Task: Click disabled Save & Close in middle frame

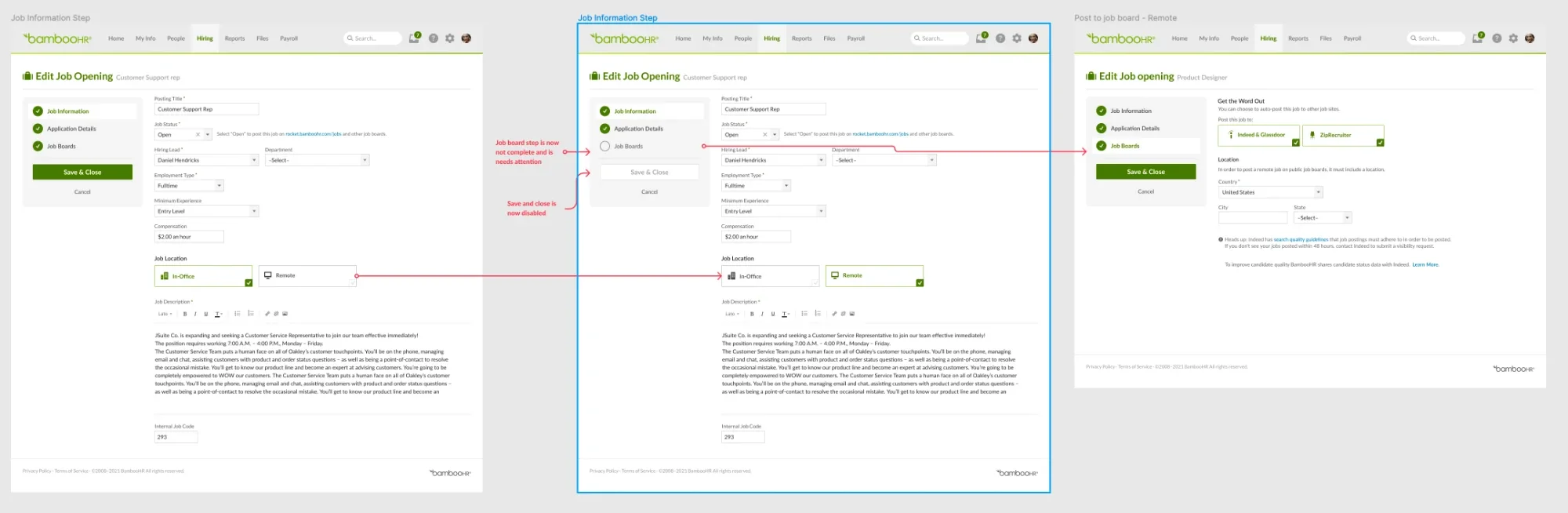Action: [649, 172]
